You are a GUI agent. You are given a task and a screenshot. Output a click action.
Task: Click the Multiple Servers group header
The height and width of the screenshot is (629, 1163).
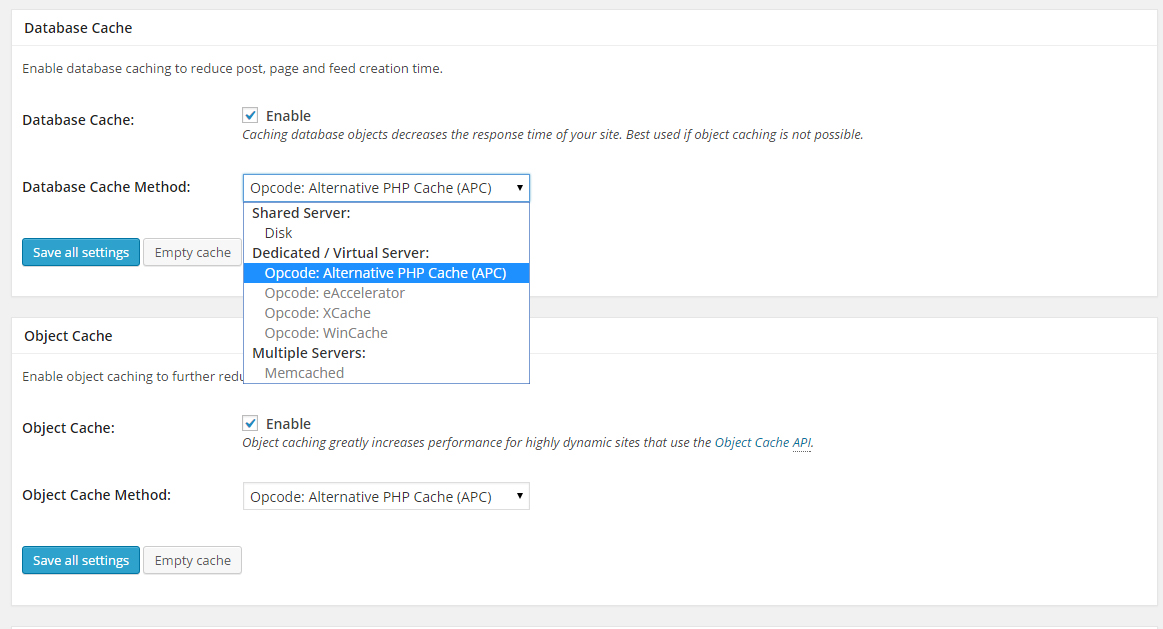[x=308, y=353]
